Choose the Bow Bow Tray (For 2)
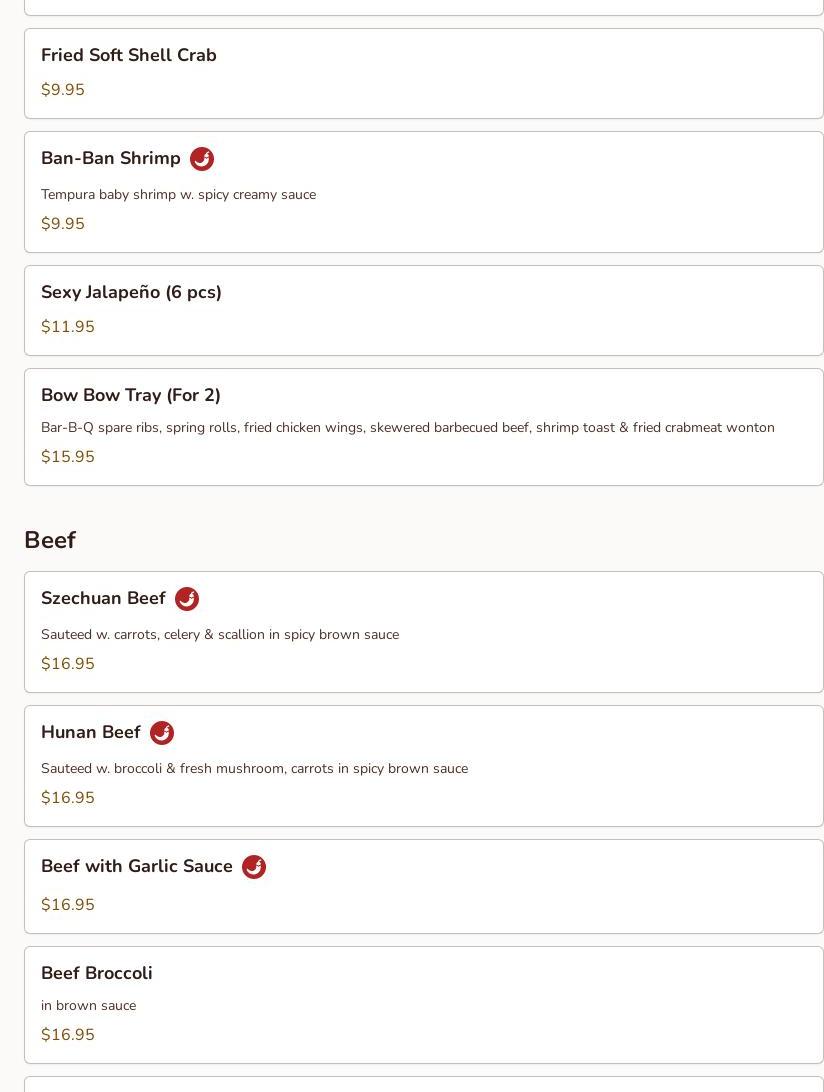Image resolution: width=824 pixels, height=1092 pixels. coord(131,396)
